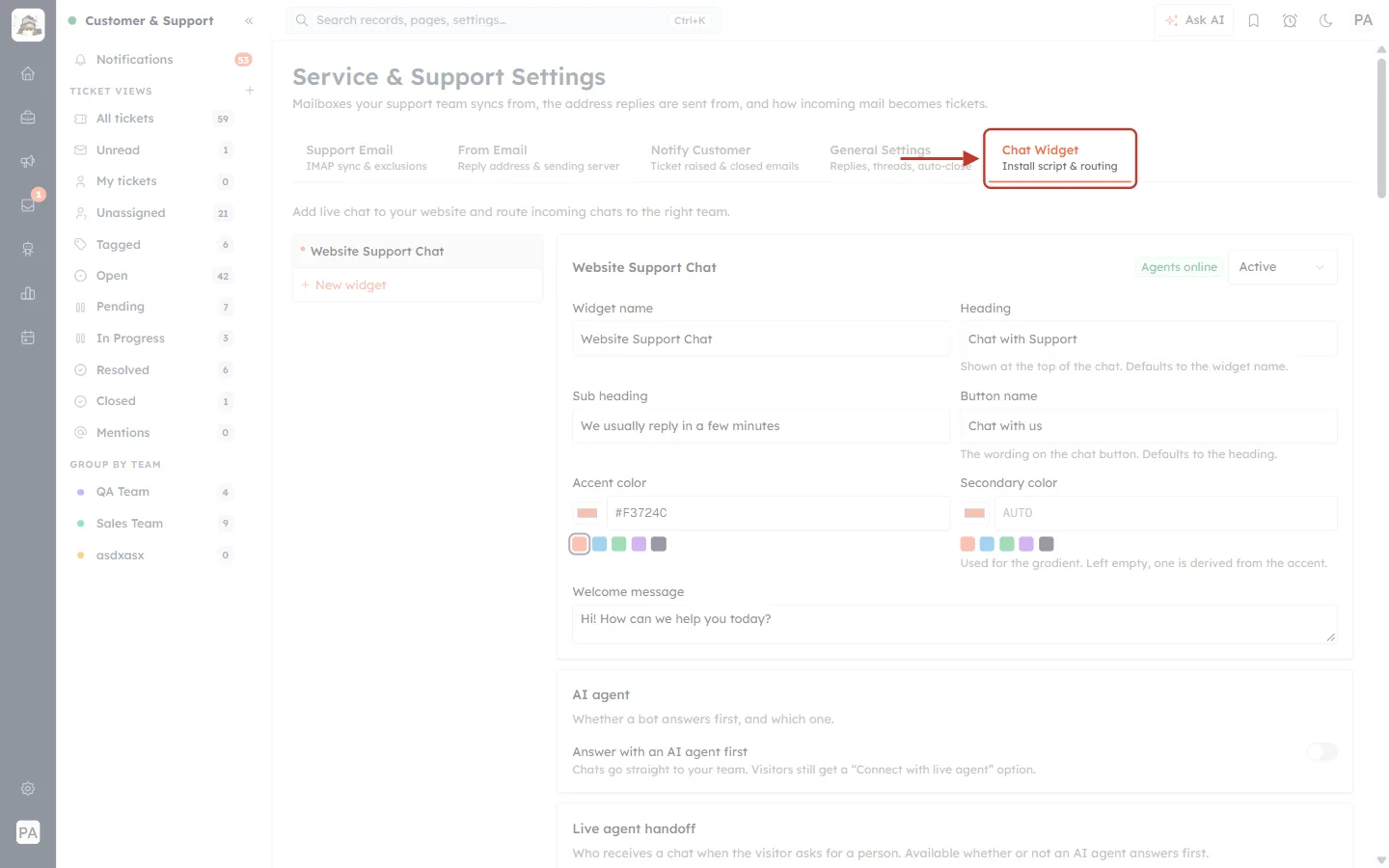This screenshot has width=1389, height=868.
Task: Pick the blue accent color swatch
Action: click(x=600, y=544)
